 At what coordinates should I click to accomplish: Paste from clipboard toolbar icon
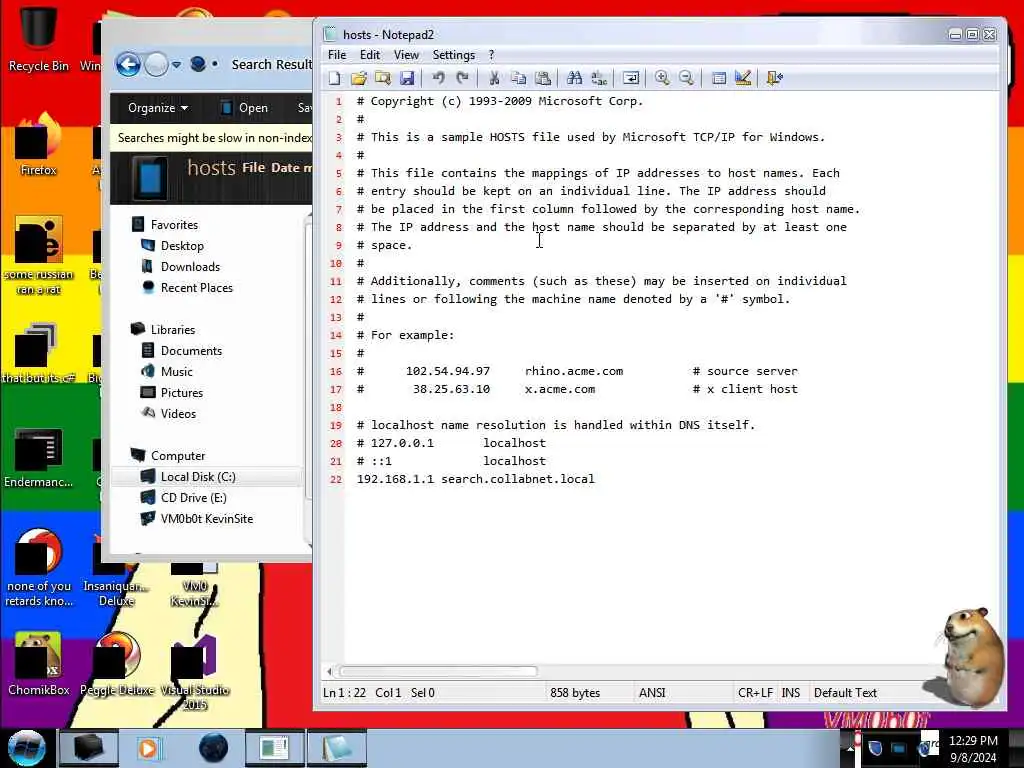543,78
